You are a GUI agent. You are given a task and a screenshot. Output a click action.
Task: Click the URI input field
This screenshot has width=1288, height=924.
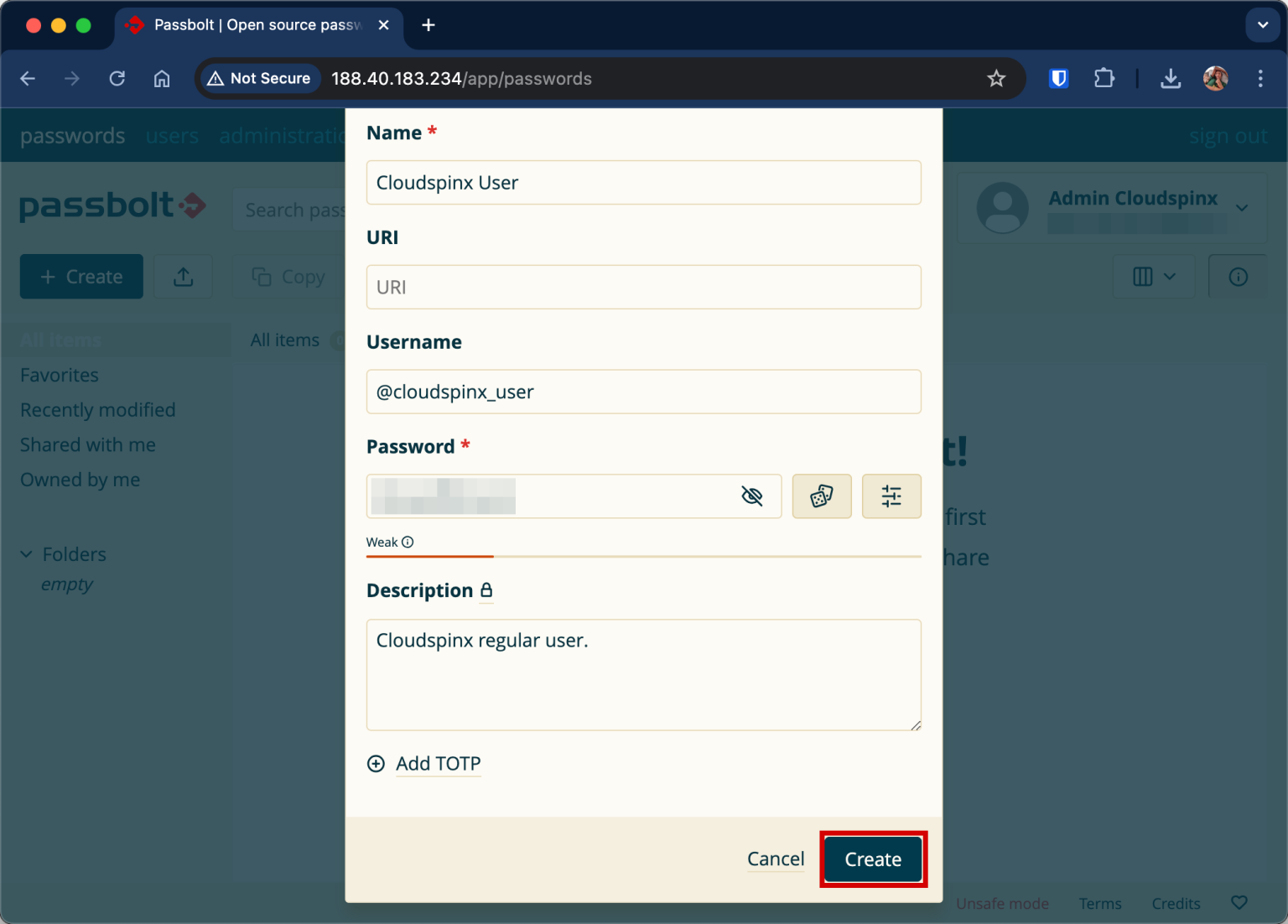coord(643,287)
